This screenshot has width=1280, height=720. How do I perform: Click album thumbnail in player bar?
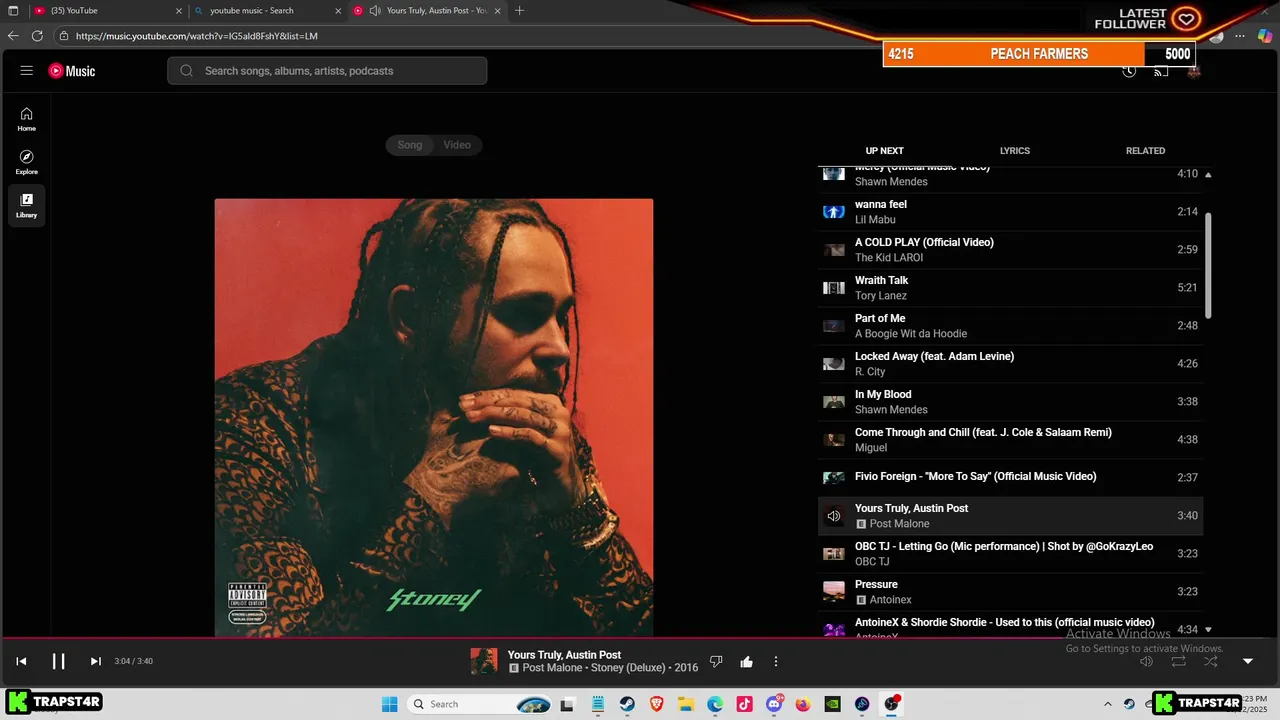coord(484,661)
